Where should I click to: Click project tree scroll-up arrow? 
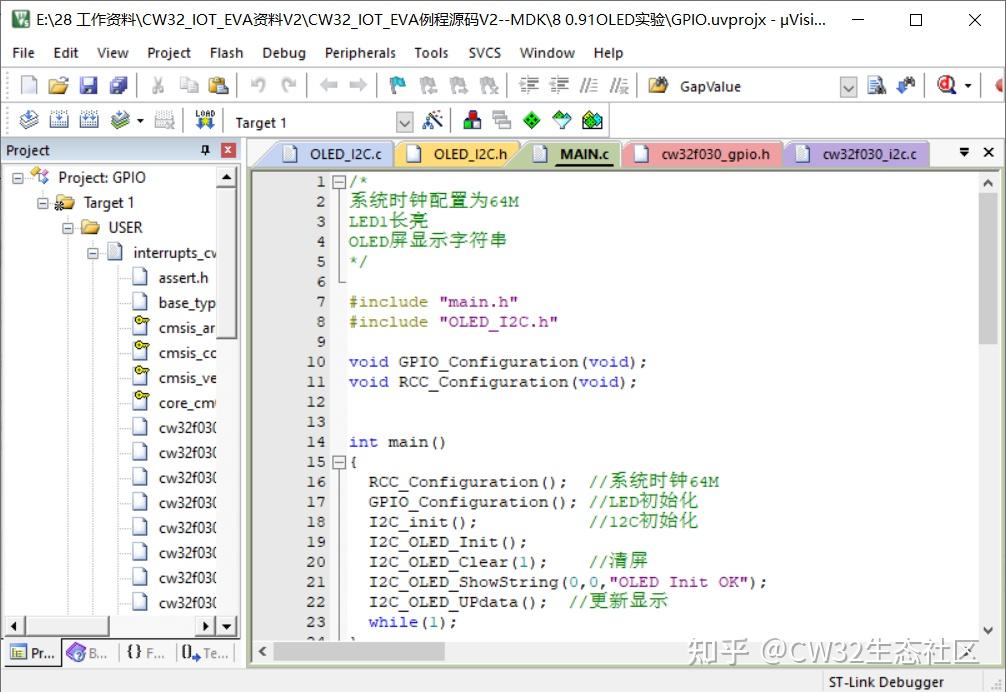[226, 177]
